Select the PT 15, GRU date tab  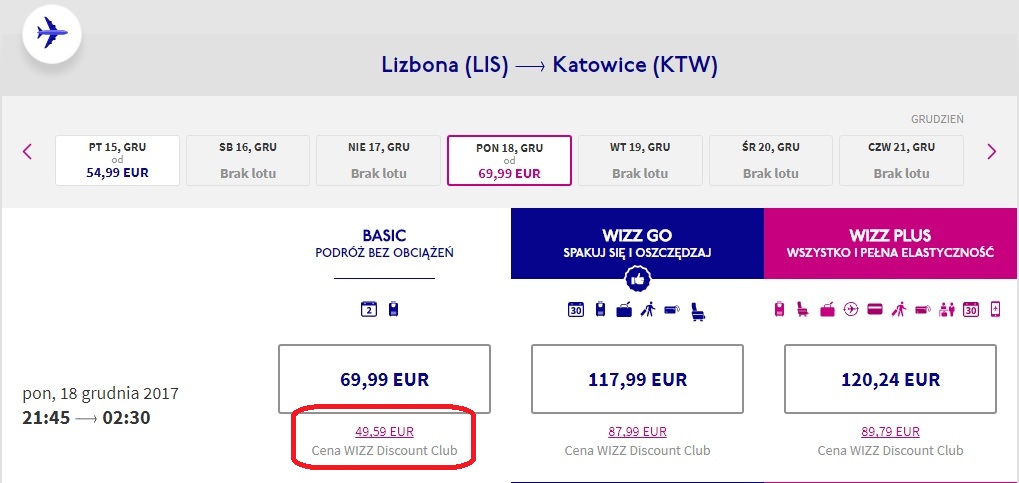pos(118,161)
